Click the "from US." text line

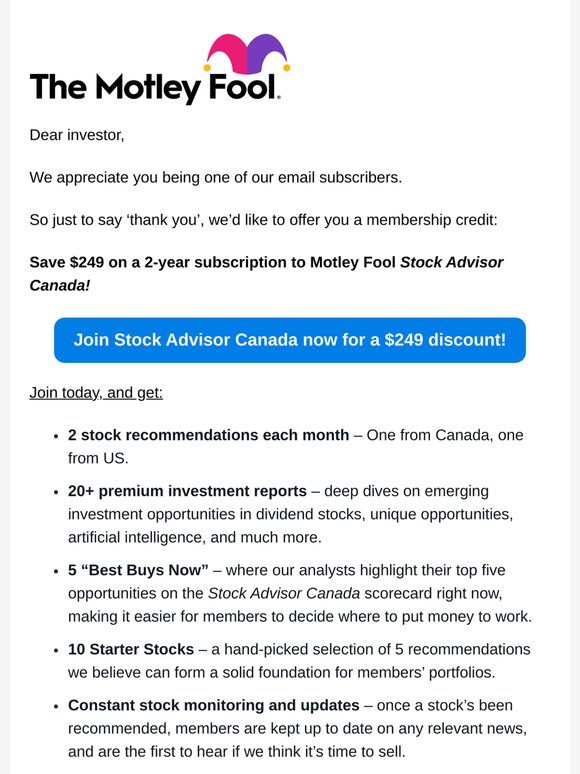click(98, 458)
